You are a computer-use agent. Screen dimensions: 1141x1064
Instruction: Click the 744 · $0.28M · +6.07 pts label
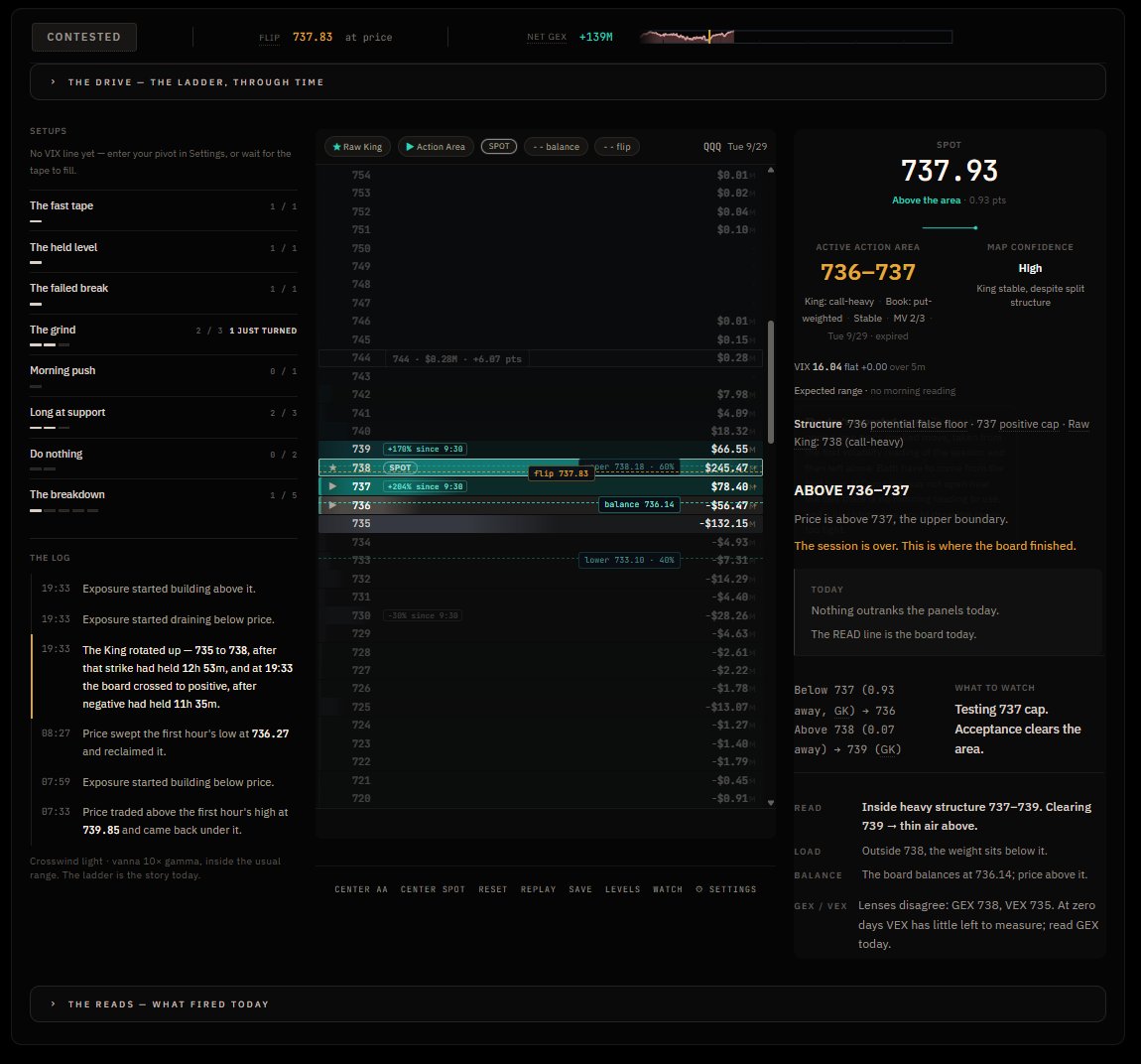tap(457, 358)
